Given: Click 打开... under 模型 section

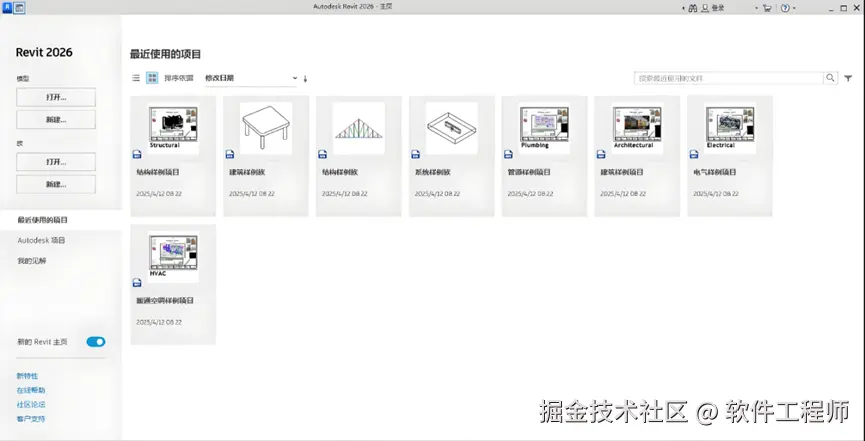Looking at the screenshot, I should click(56, 97).
